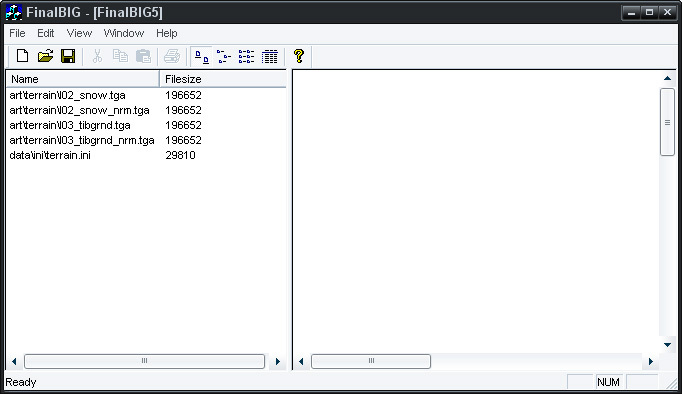Click file list left scroll arrow
The height and width of the screenshot is (394, 682).
[x=14, y=361]
